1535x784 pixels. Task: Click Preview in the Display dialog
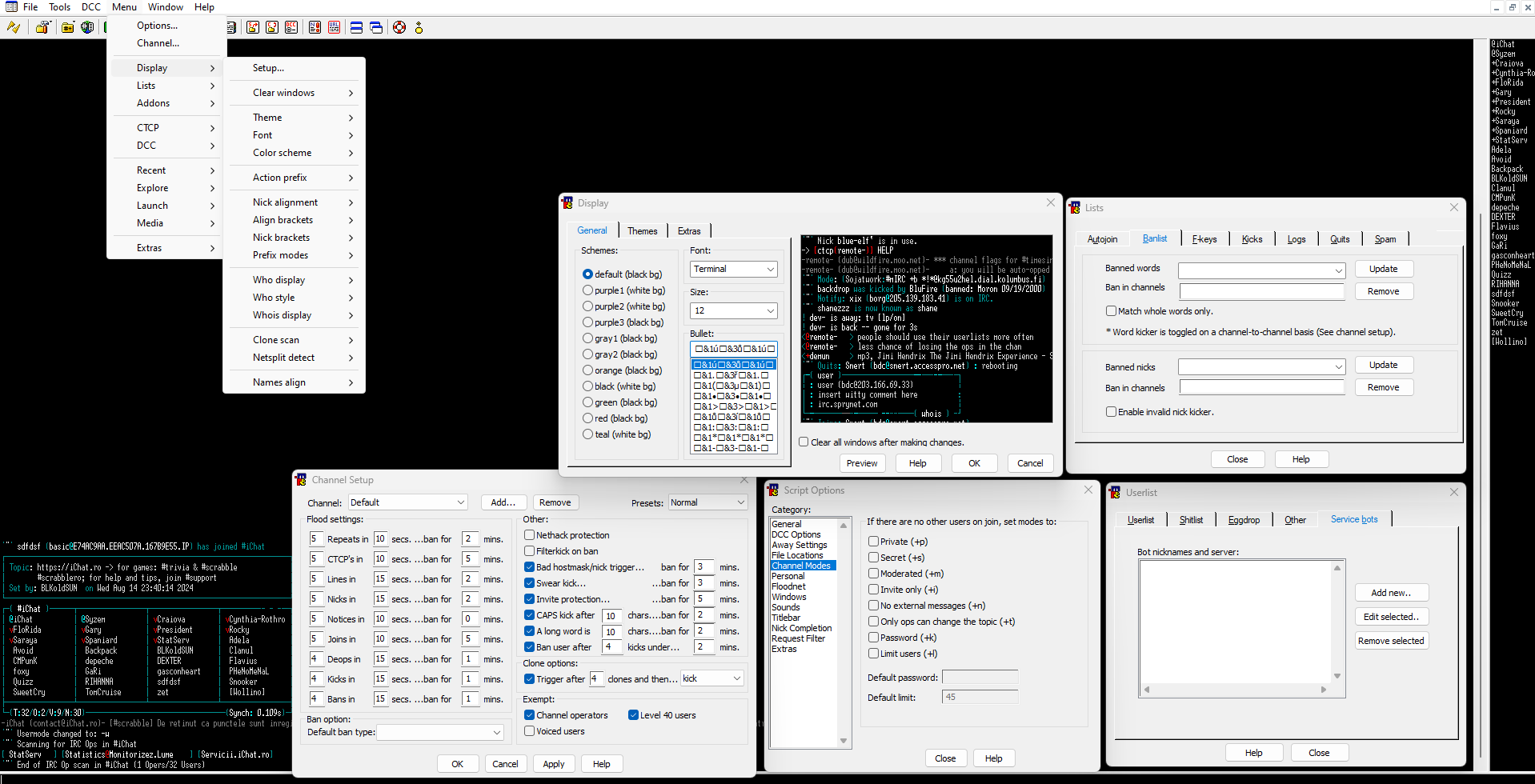(x=862, y=463)
